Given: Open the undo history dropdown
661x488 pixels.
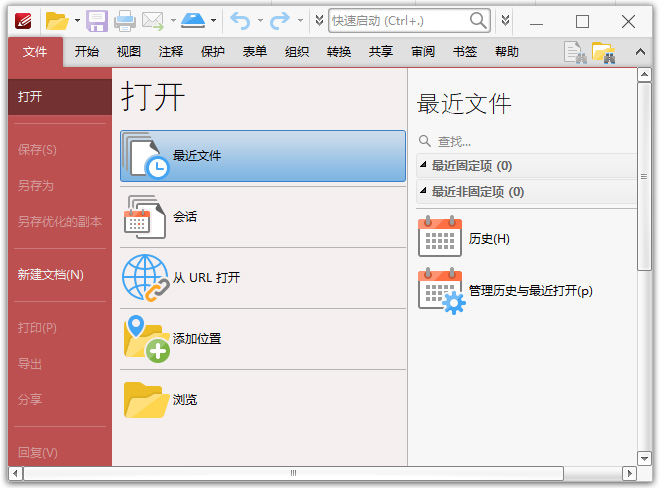Looking at the screenshot, I should coord(260,20).
